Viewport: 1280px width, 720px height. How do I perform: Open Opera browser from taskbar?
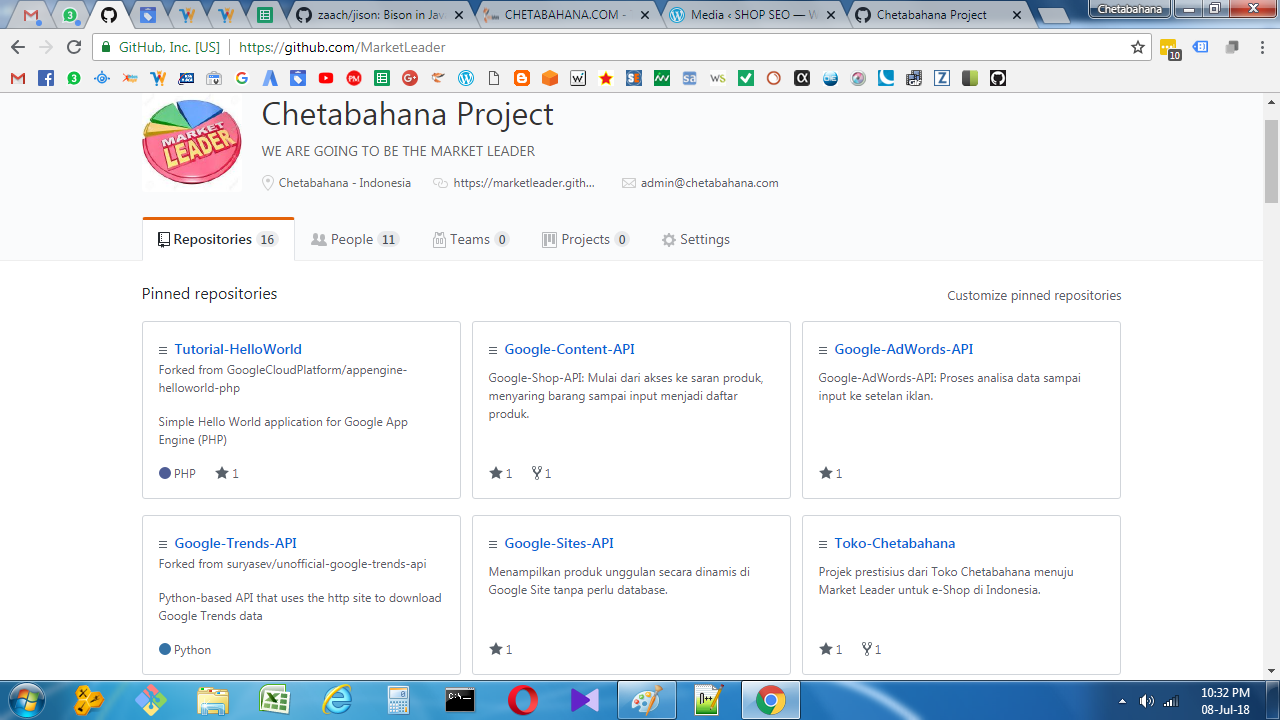522,700
